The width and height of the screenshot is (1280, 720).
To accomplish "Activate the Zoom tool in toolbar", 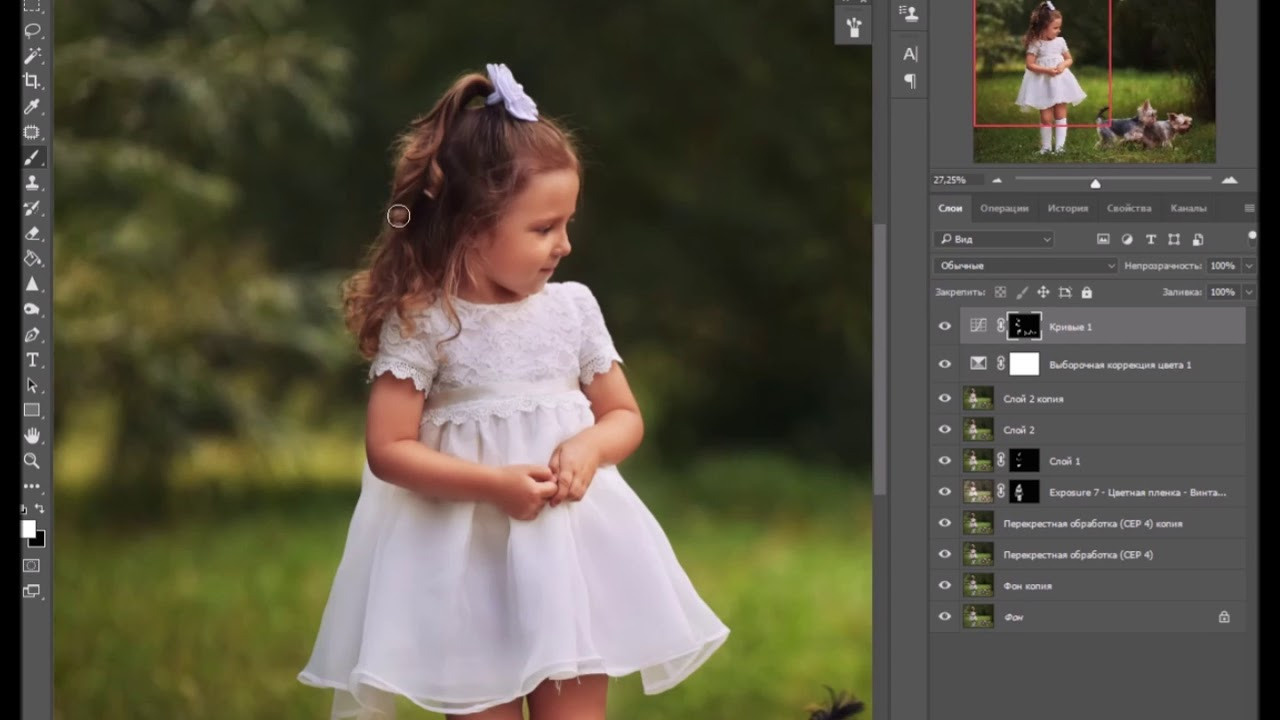I will [x=32, y=461].
